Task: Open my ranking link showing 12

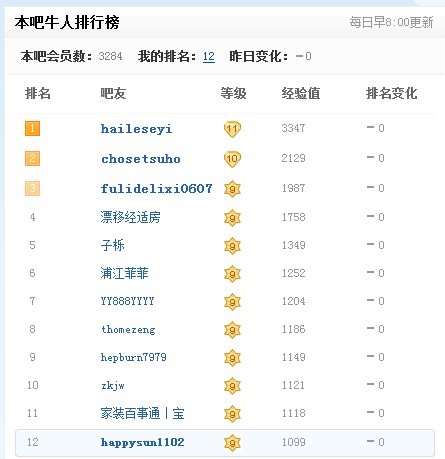Action: pos(209,56)
